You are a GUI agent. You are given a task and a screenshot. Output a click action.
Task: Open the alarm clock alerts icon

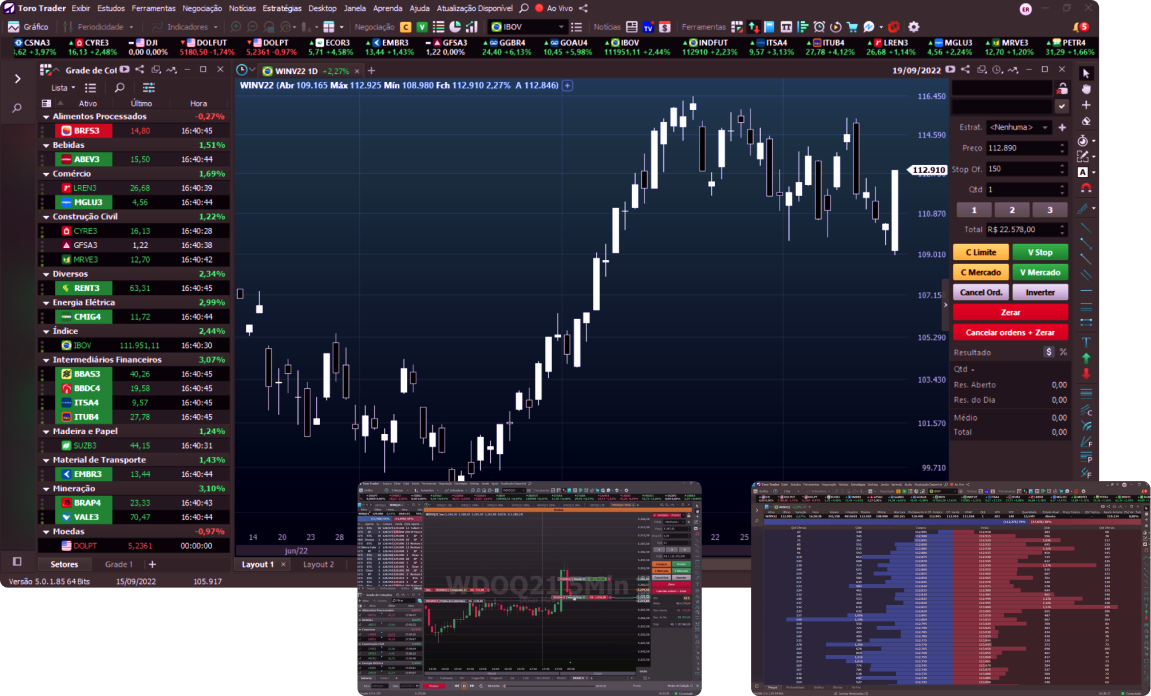(819, 26)
